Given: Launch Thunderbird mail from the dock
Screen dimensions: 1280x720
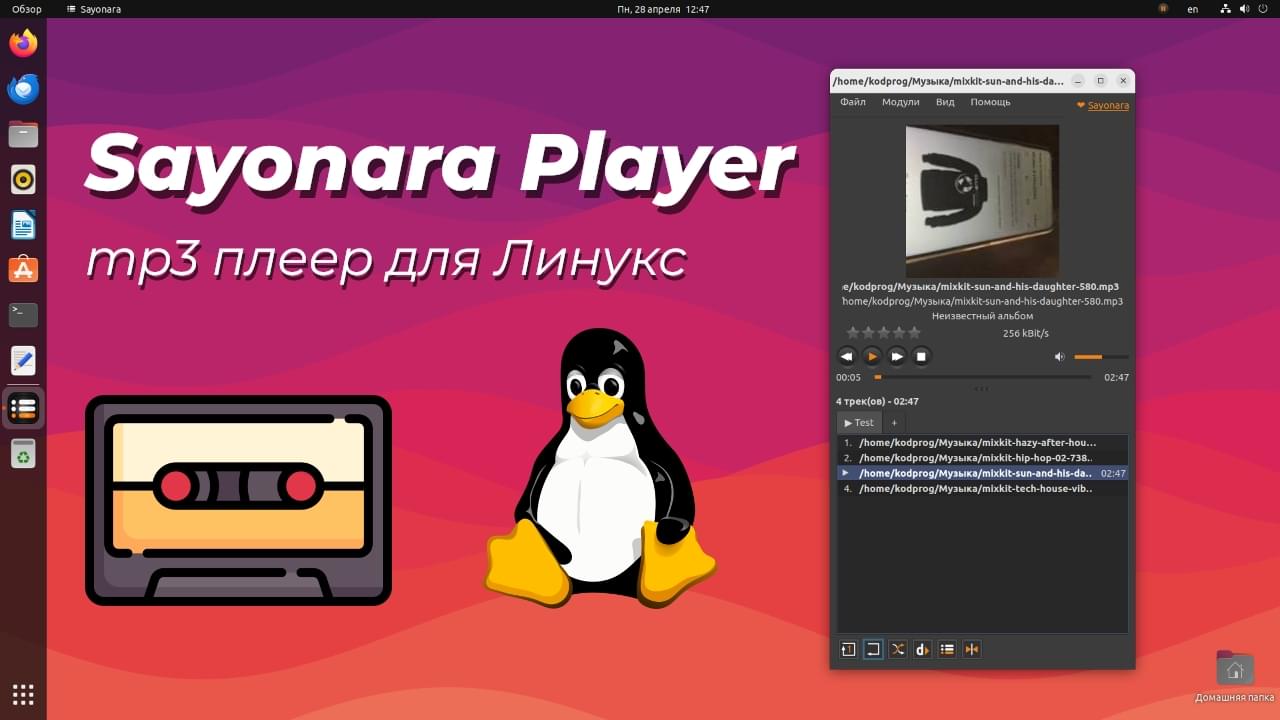Looking at the screenshot, I should [23, 89].
